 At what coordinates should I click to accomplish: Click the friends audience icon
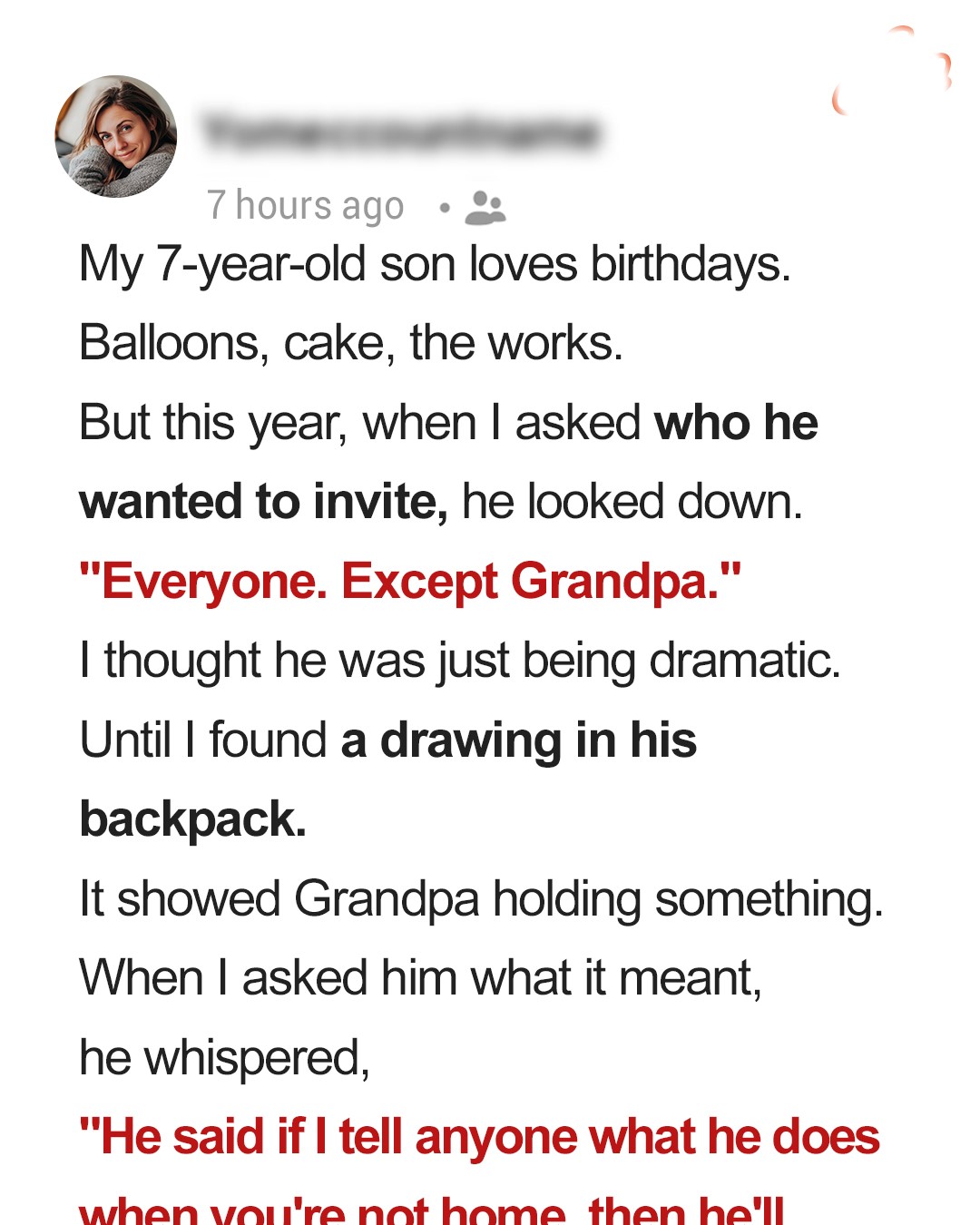(x=485, y=208)
